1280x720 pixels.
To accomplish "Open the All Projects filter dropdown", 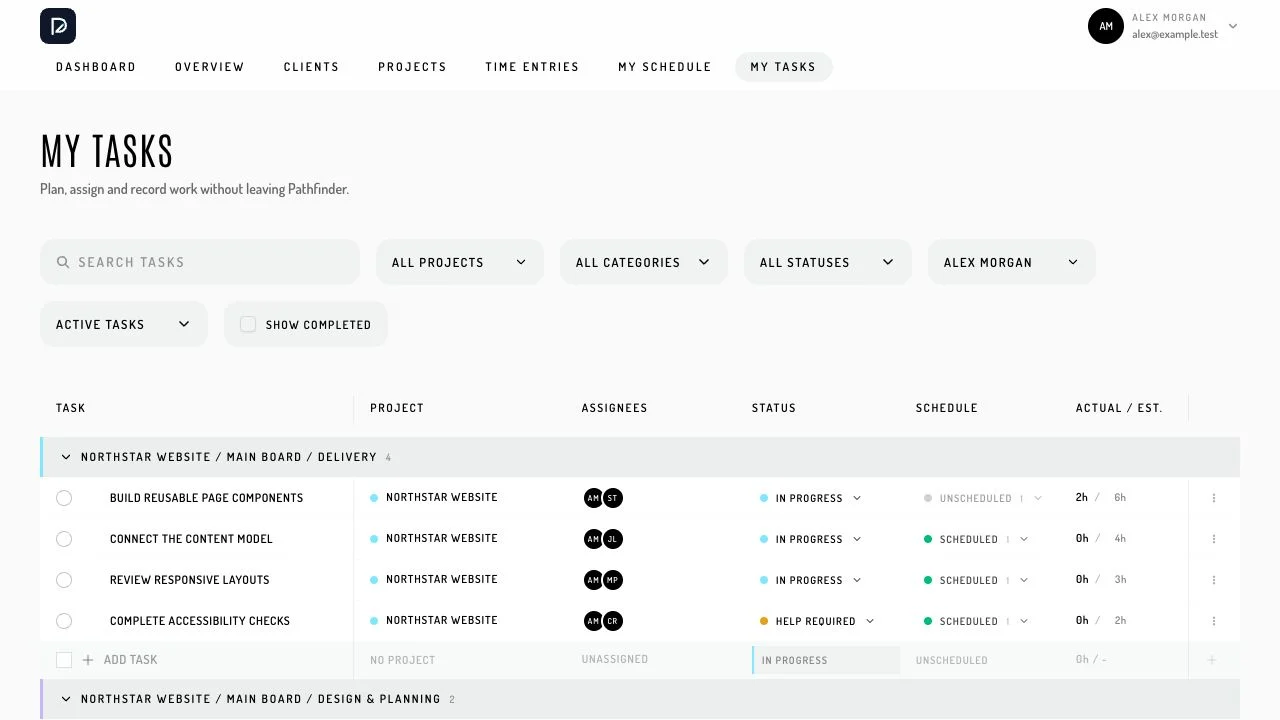I will pyautogui.click(x=460, y=262).
